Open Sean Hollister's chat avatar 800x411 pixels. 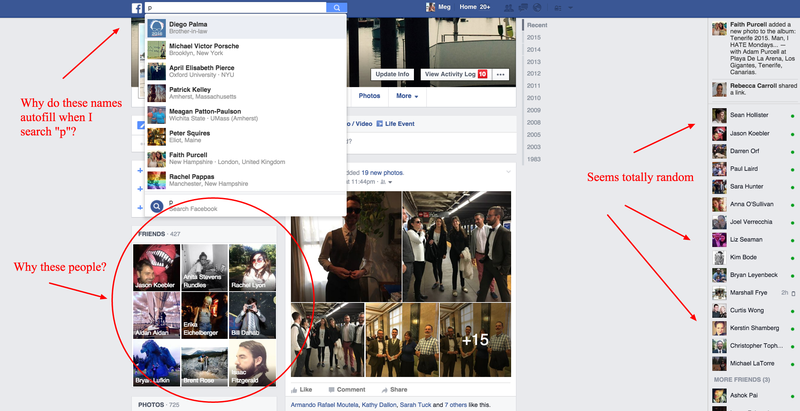pyautogui.click(x=719, y=115)
